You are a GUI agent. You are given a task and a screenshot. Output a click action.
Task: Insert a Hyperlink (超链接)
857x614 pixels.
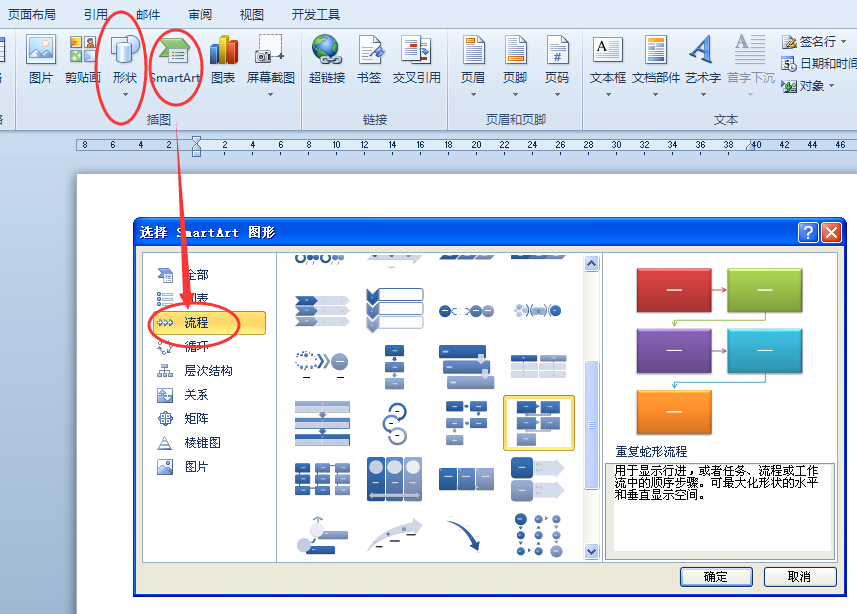pos(327,59)
